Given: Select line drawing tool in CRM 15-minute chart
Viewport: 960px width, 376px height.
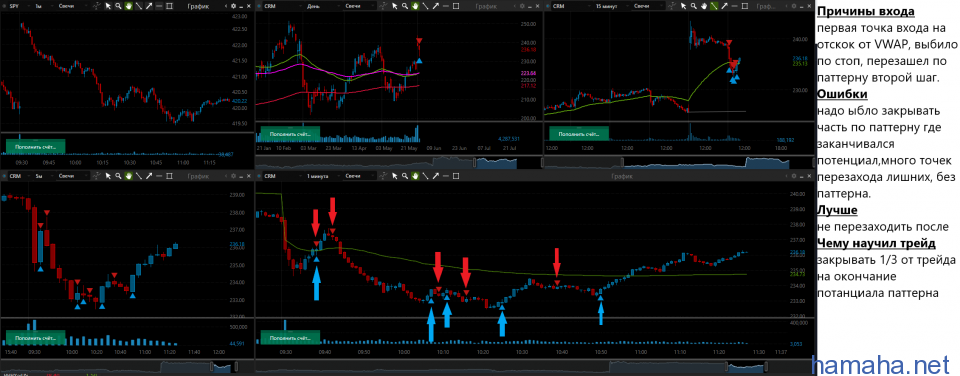Looking at the screenshot, I should point(714,6).
